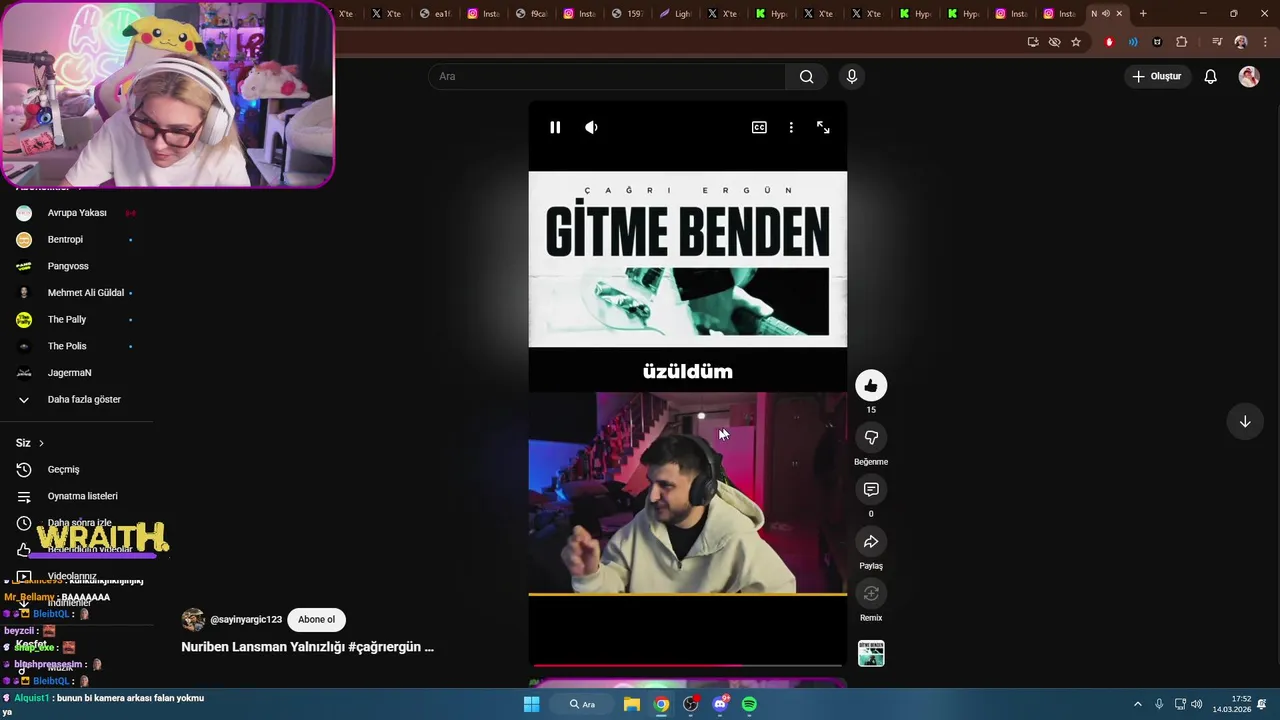
Task: Open OBS Studio from the taskbar
Action: point(690,704)
